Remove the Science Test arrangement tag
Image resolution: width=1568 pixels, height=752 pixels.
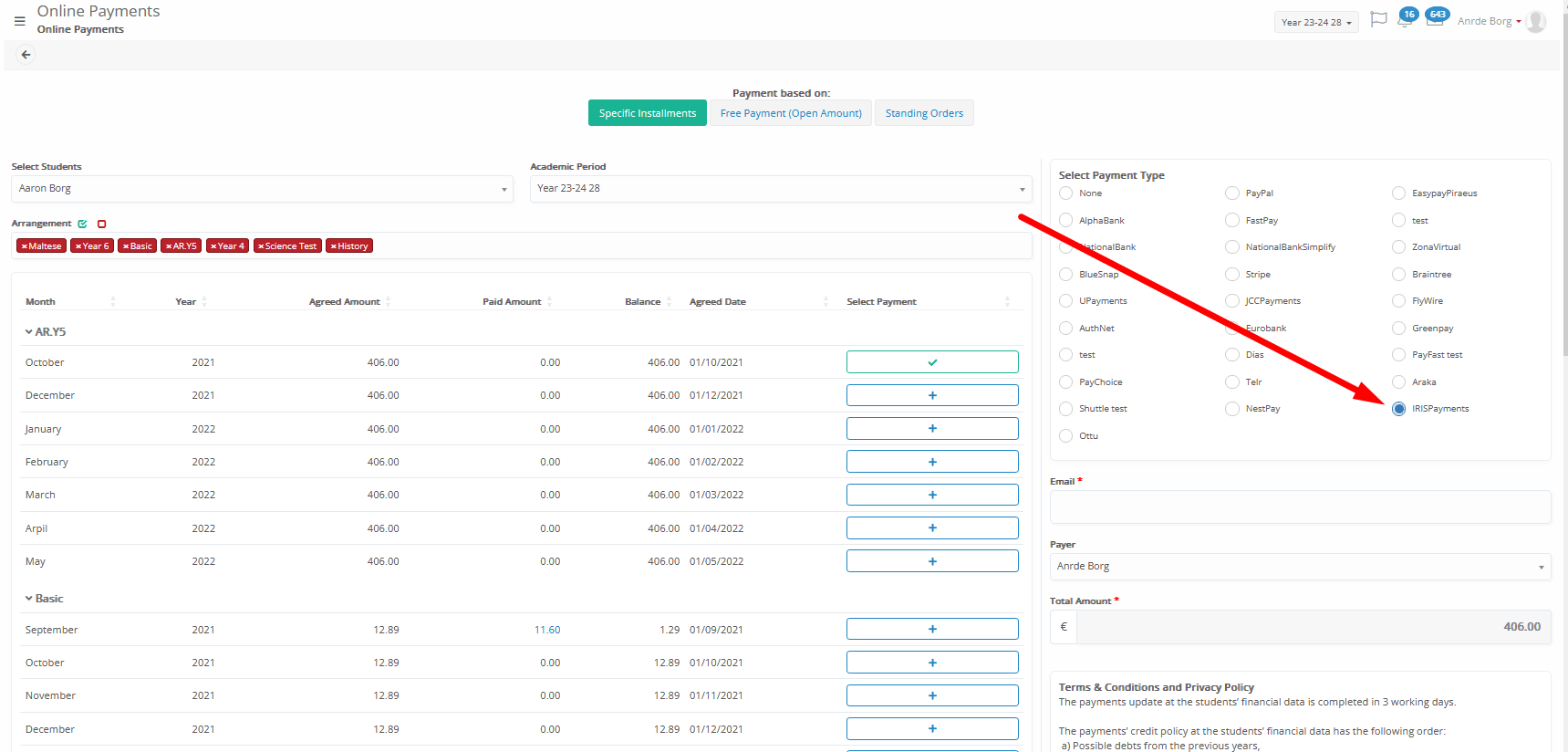click(261, 246)
